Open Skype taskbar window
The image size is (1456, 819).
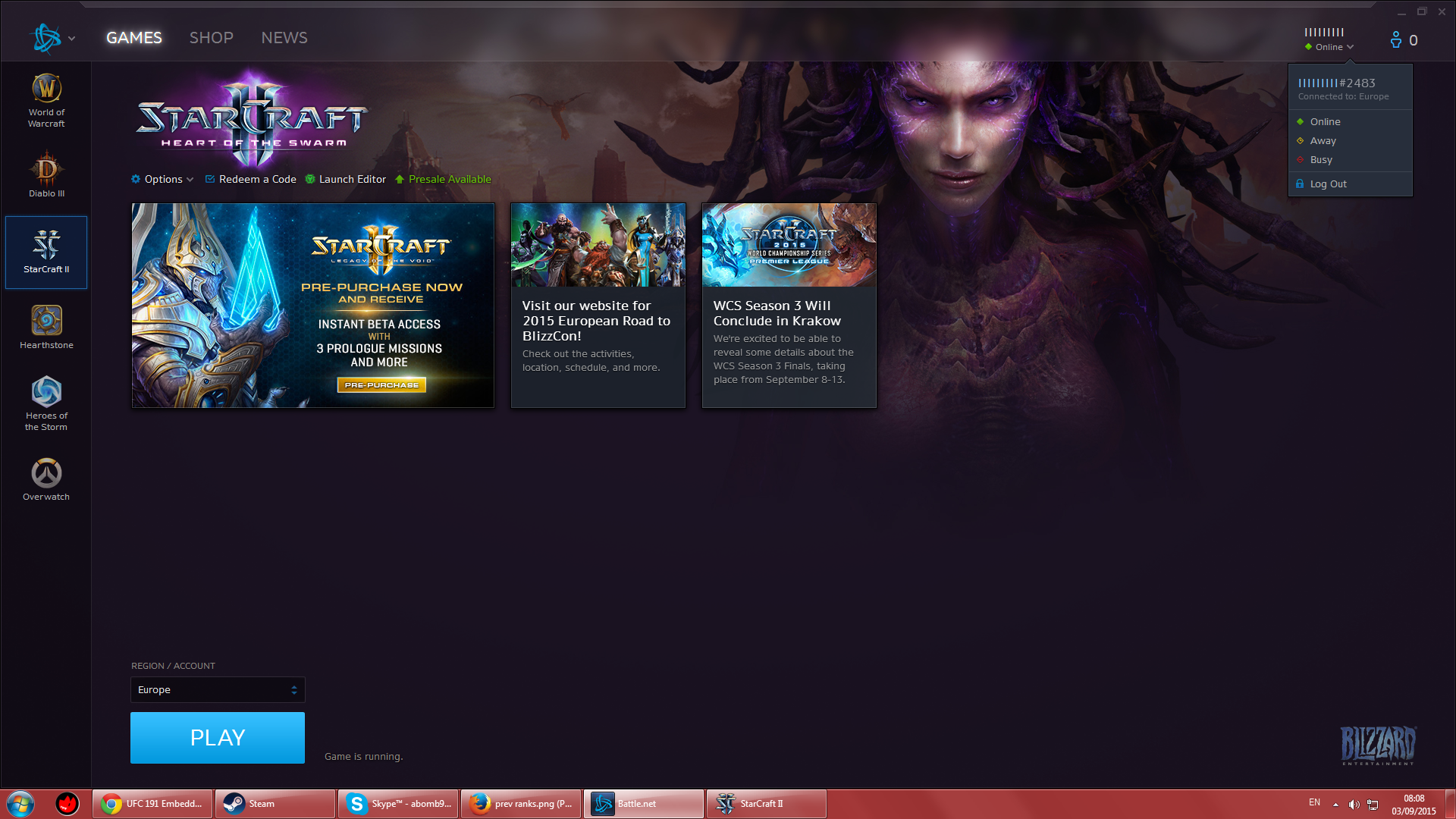(x=398, y=803)
